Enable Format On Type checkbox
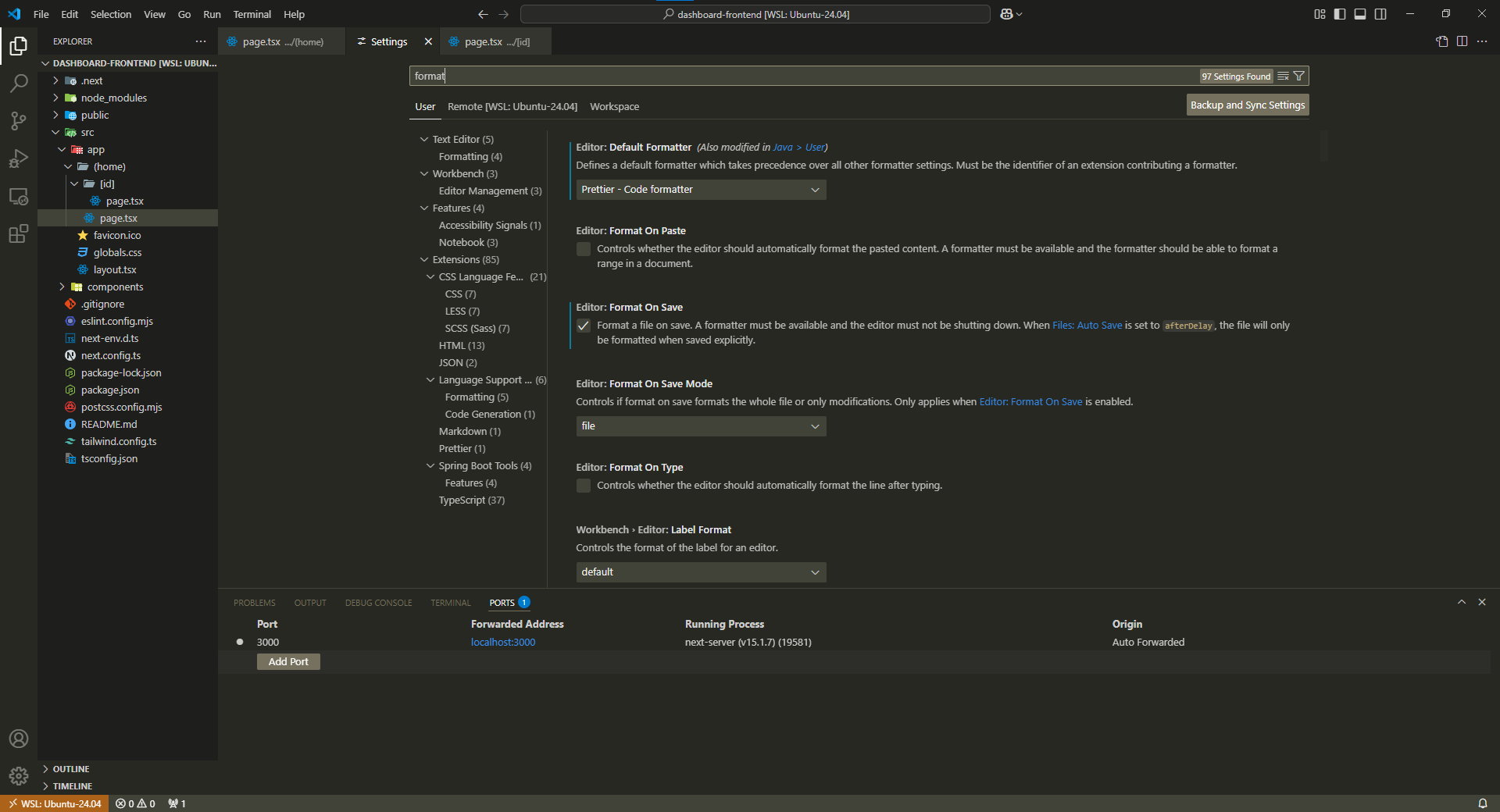This screenshot has height=812, width=1500. pos(584,486)
